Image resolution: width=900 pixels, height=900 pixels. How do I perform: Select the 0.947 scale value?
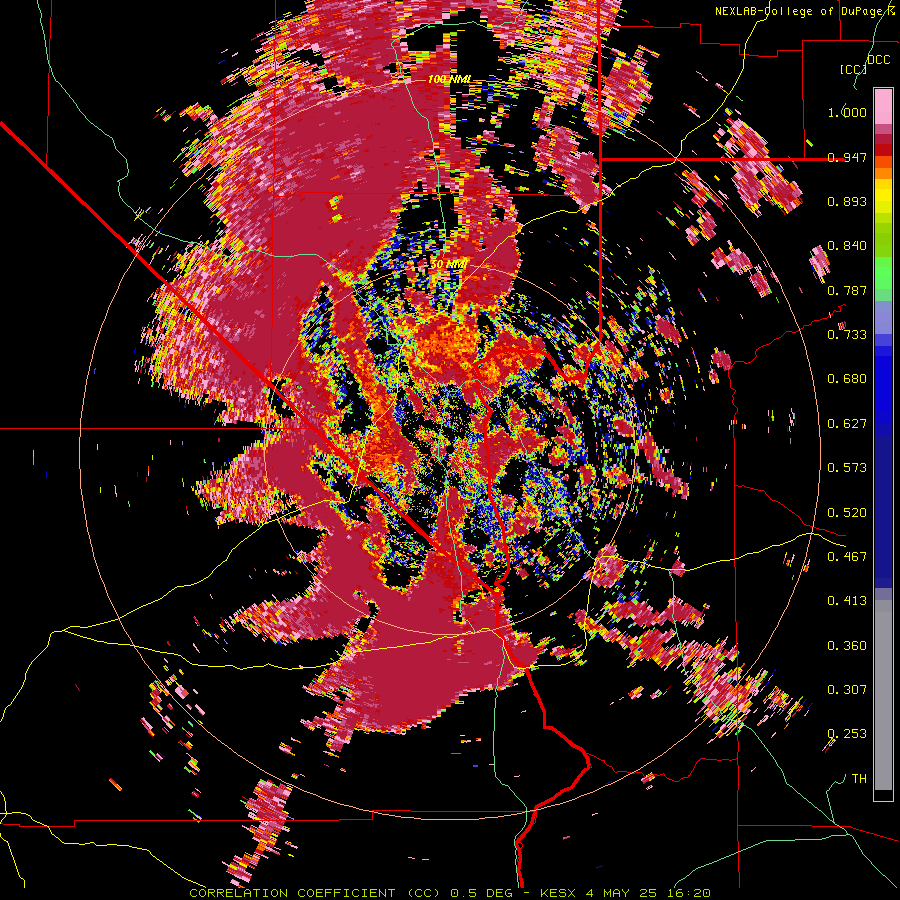(x=847, y=157)
